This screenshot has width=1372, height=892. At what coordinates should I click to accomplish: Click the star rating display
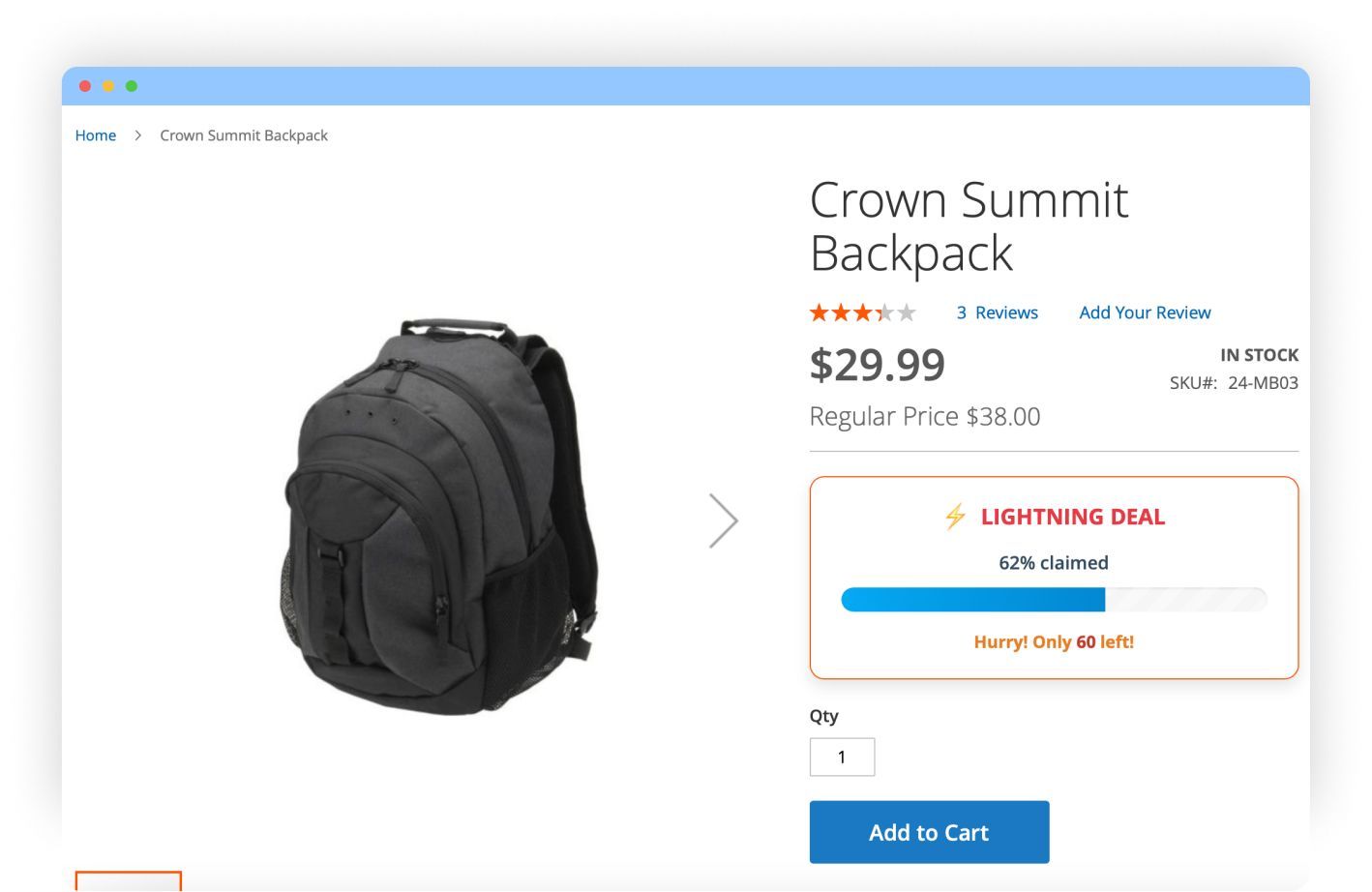(x=862, y=312)
